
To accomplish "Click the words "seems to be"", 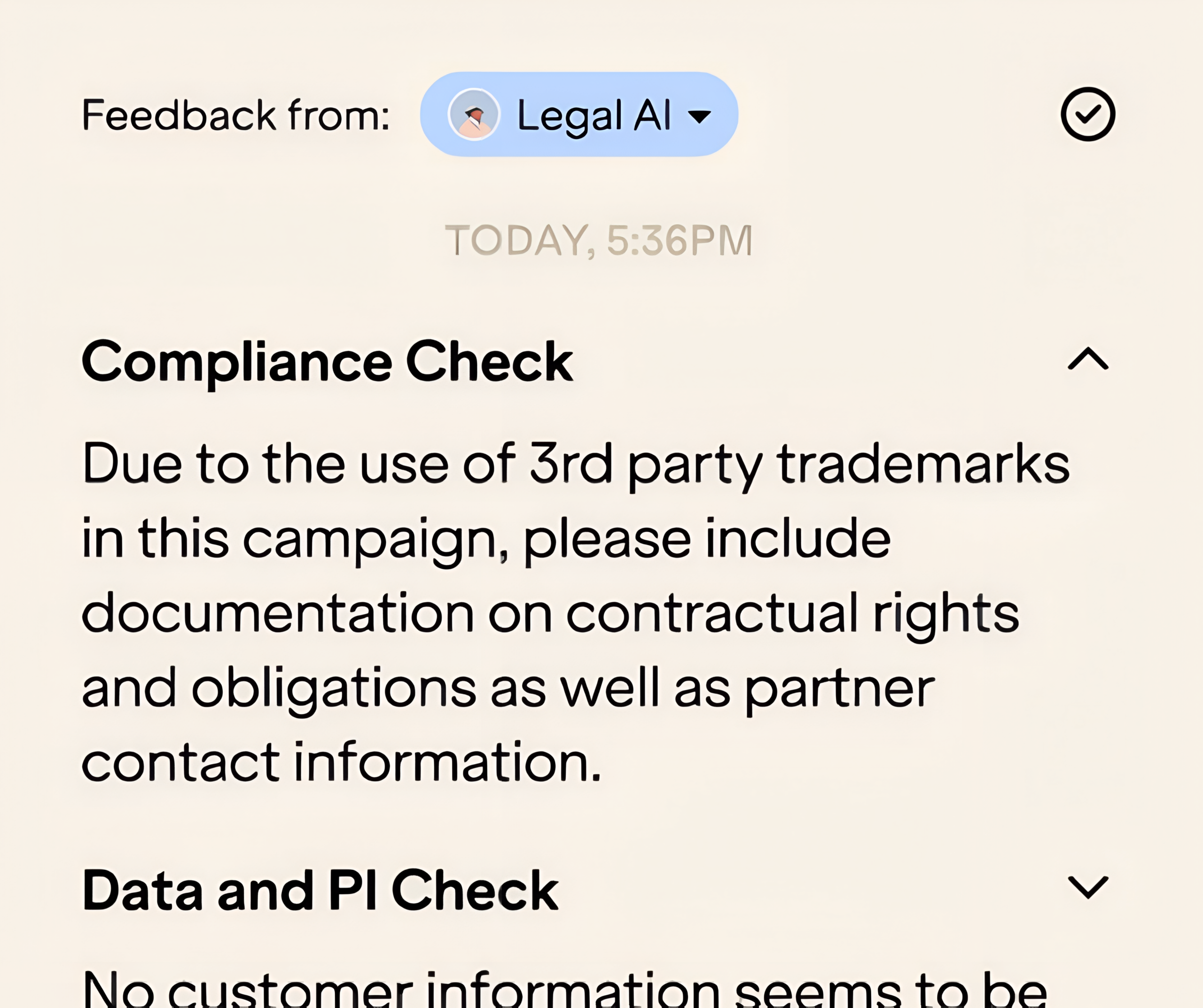I will coord(891,990).
